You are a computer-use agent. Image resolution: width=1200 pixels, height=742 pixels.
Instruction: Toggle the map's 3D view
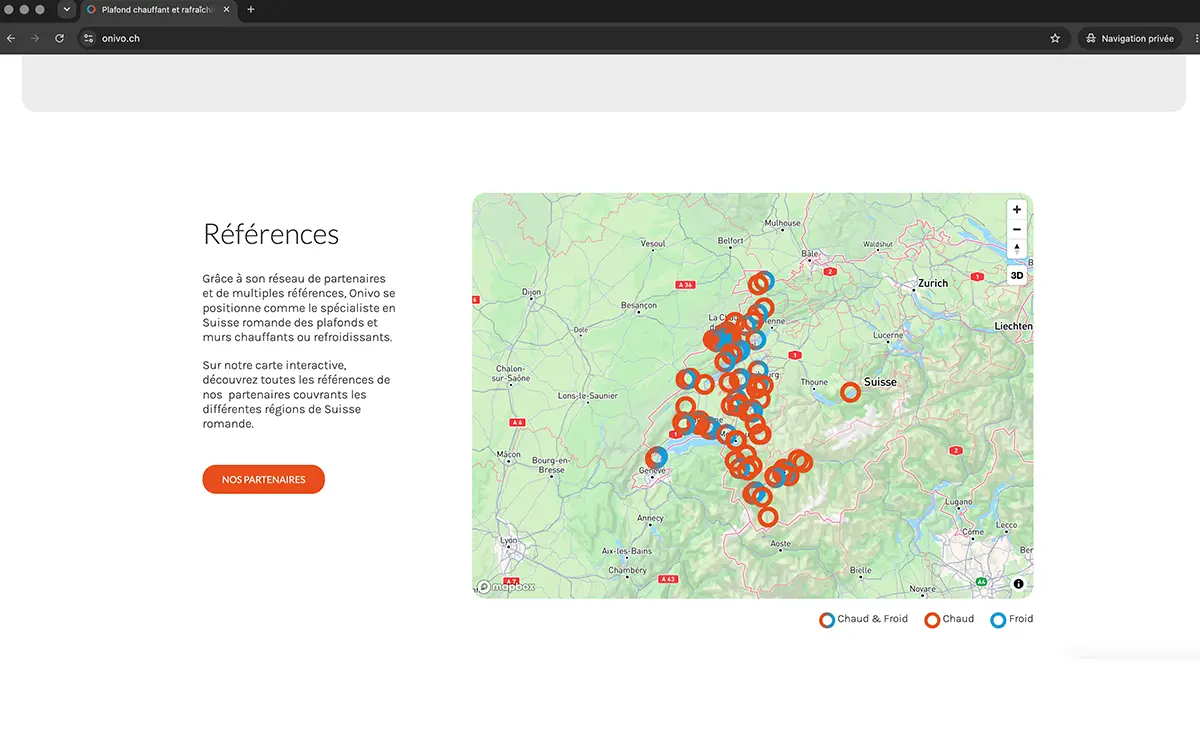[1017, 275]
